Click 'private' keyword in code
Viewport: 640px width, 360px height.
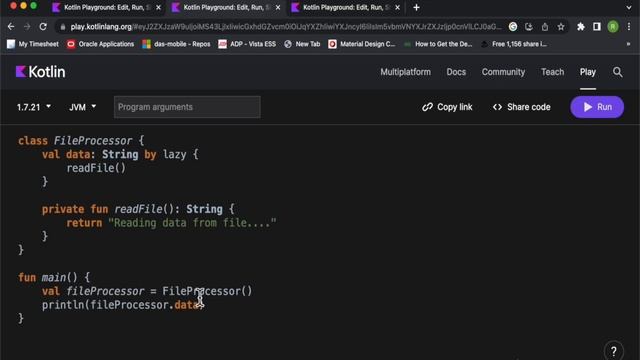63,209
